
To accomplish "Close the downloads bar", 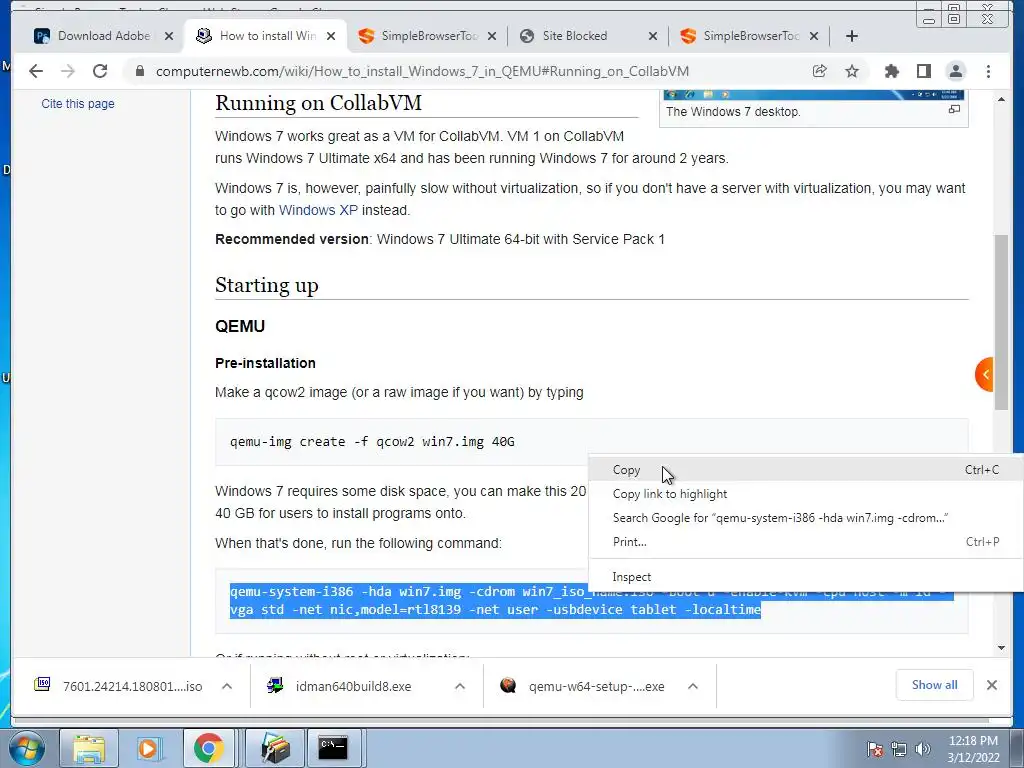I will tap(991, 685).
